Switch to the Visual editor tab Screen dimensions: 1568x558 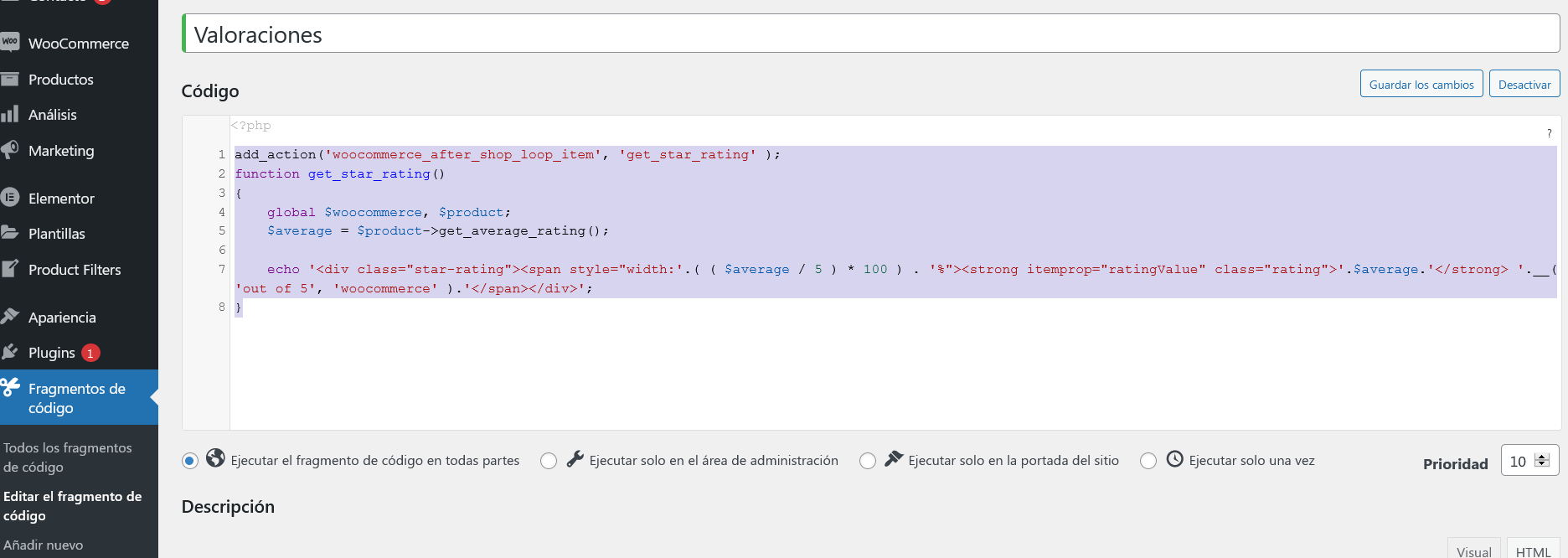1473,550
